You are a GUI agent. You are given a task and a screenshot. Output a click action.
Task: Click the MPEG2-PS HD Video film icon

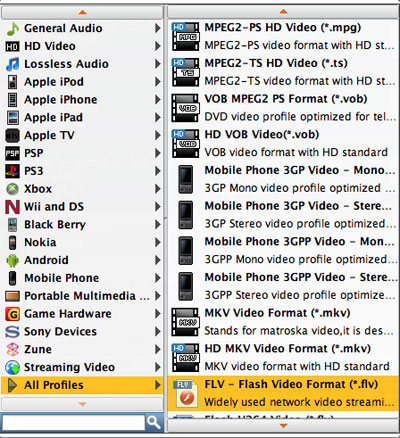tap(186, 36)
